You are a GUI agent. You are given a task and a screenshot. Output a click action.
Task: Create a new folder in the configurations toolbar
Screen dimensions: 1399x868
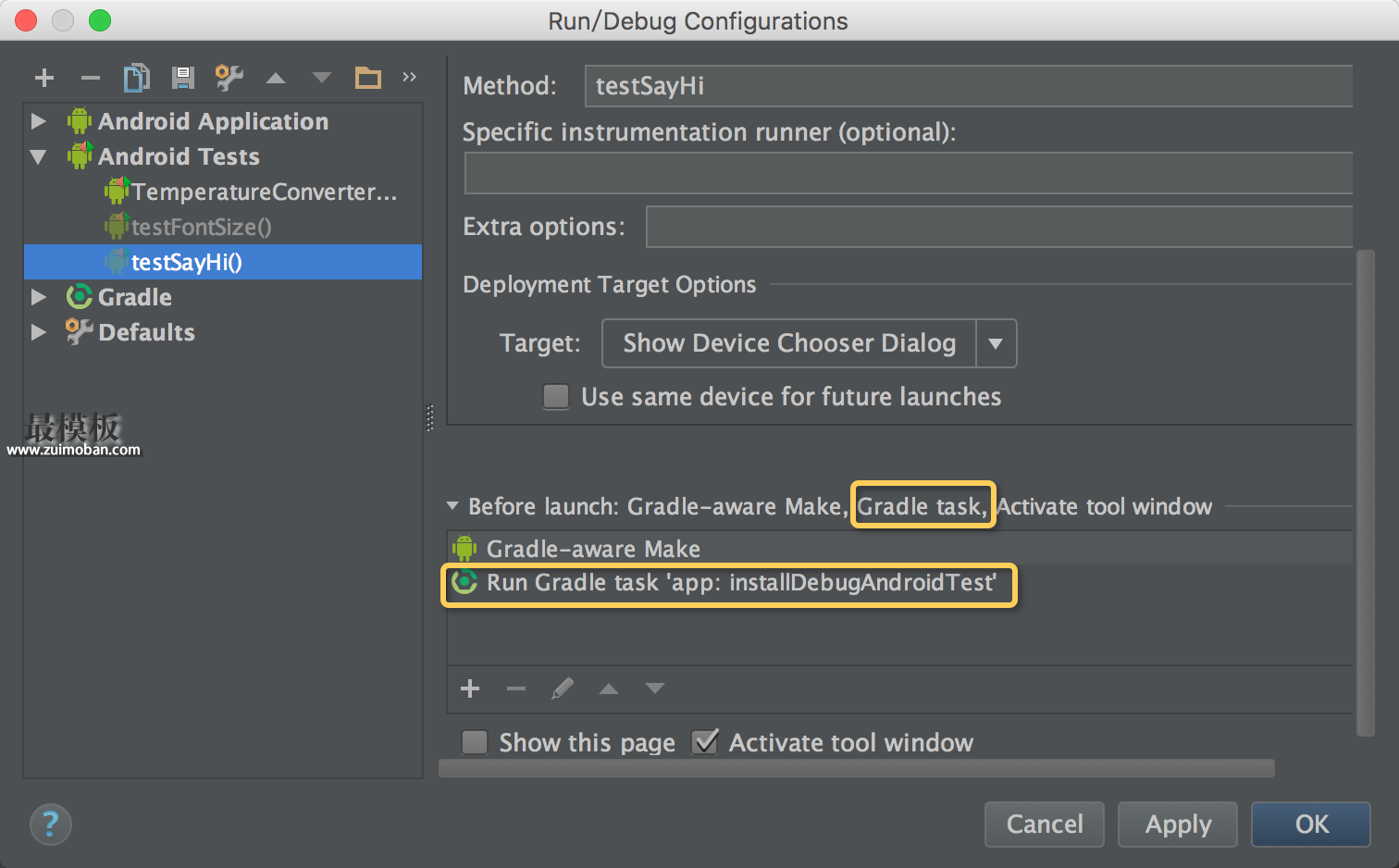pos(368,78)
